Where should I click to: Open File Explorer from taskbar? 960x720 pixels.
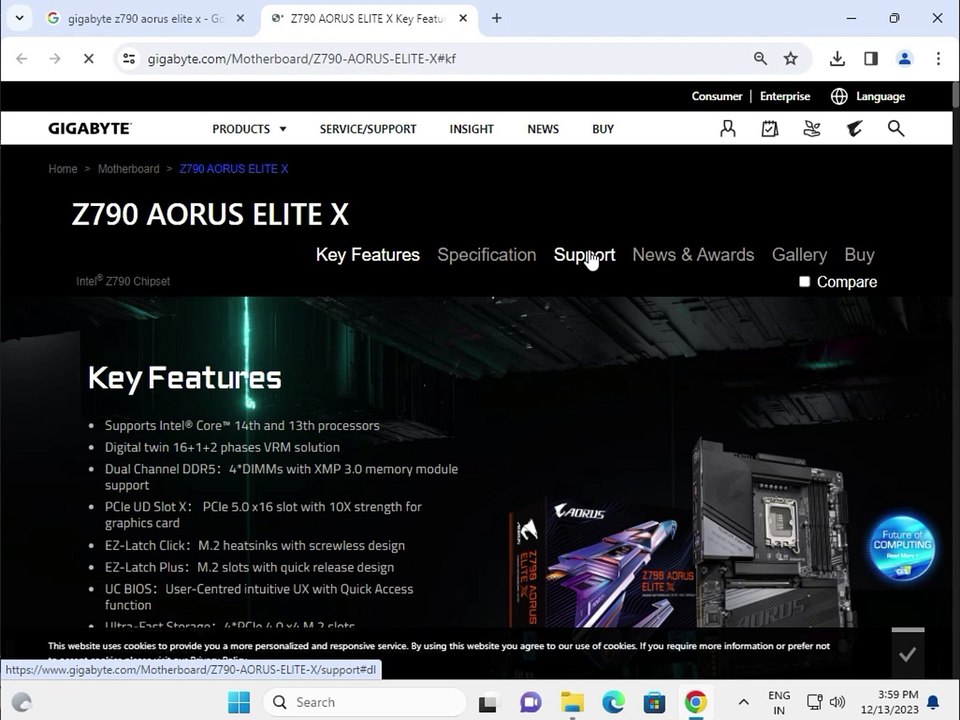point(572,702)
